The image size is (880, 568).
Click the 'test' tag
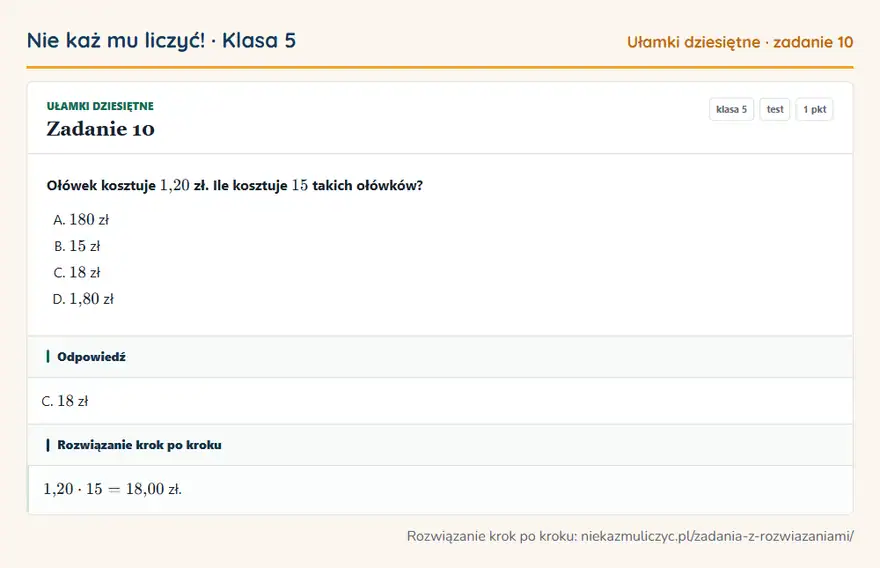tap(774, 109)
